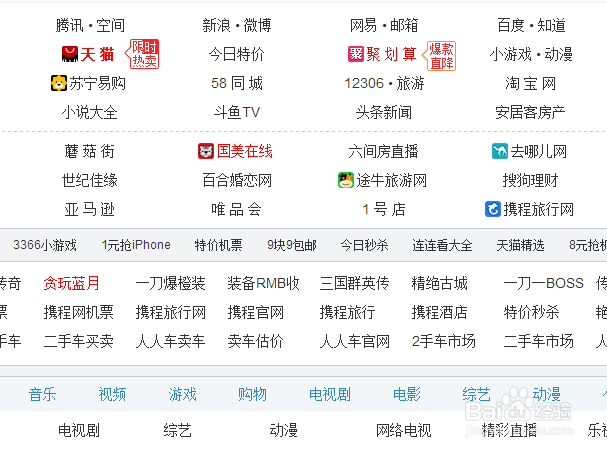Visit 亚马逊 link

point(89,209)
